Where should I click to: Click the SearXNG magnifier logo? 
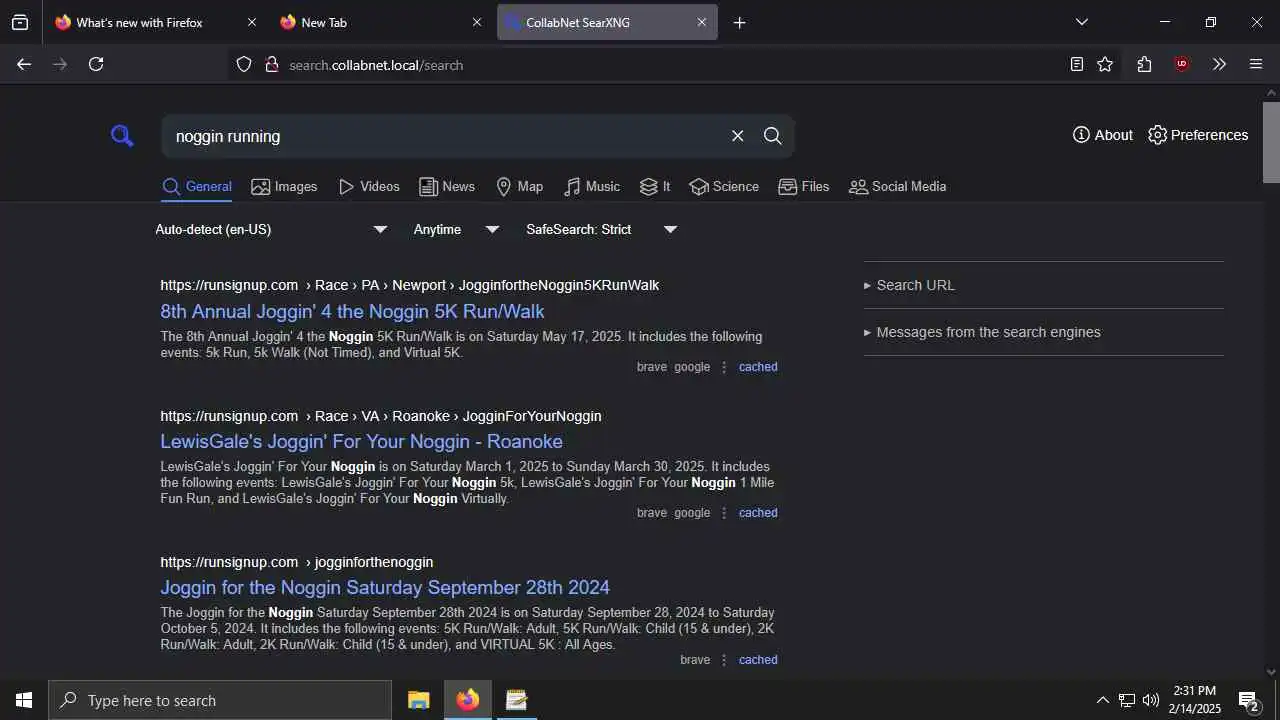tap(122, 136)
